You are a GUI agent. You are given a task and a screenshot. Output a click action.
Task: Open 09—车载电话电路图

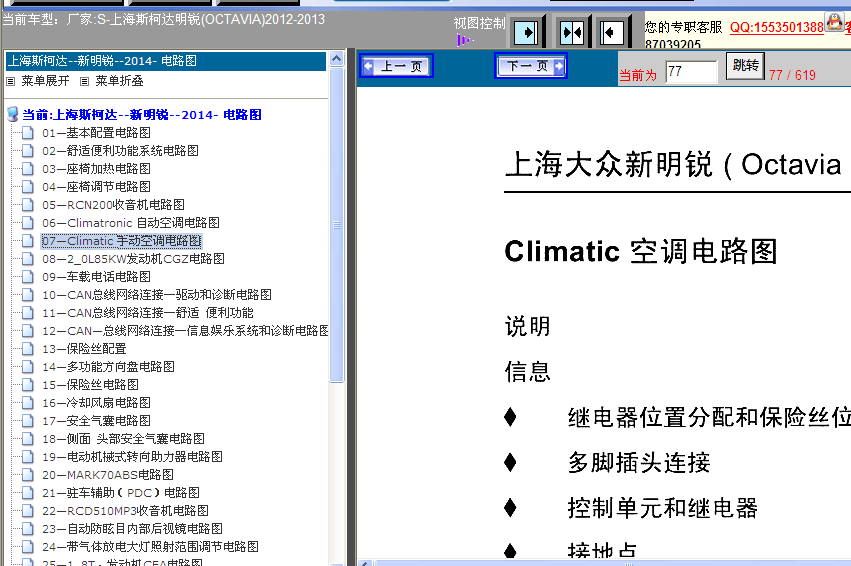pos(96,277)
